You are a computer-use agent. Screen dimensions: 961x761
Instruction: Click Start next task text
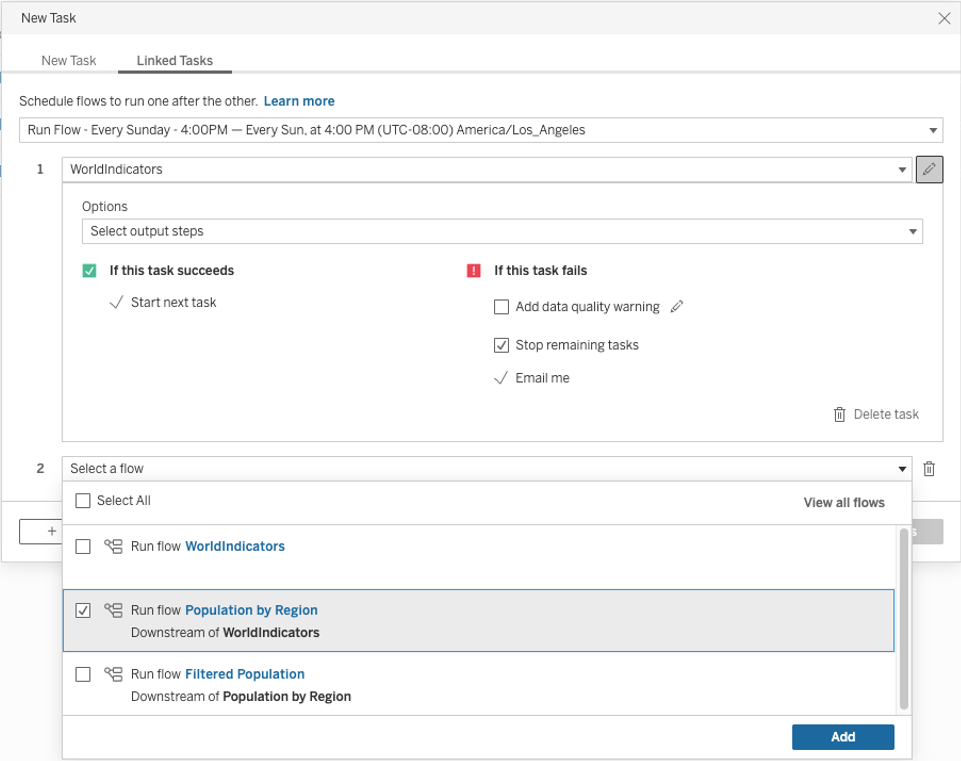pyautogui.click(x=173, y=302)
